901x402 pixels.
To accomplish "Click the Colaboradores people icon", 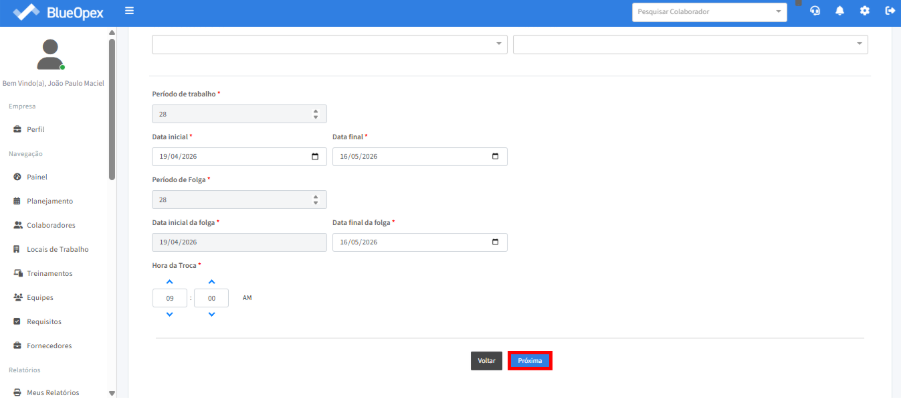I will (x=17, y=226).
